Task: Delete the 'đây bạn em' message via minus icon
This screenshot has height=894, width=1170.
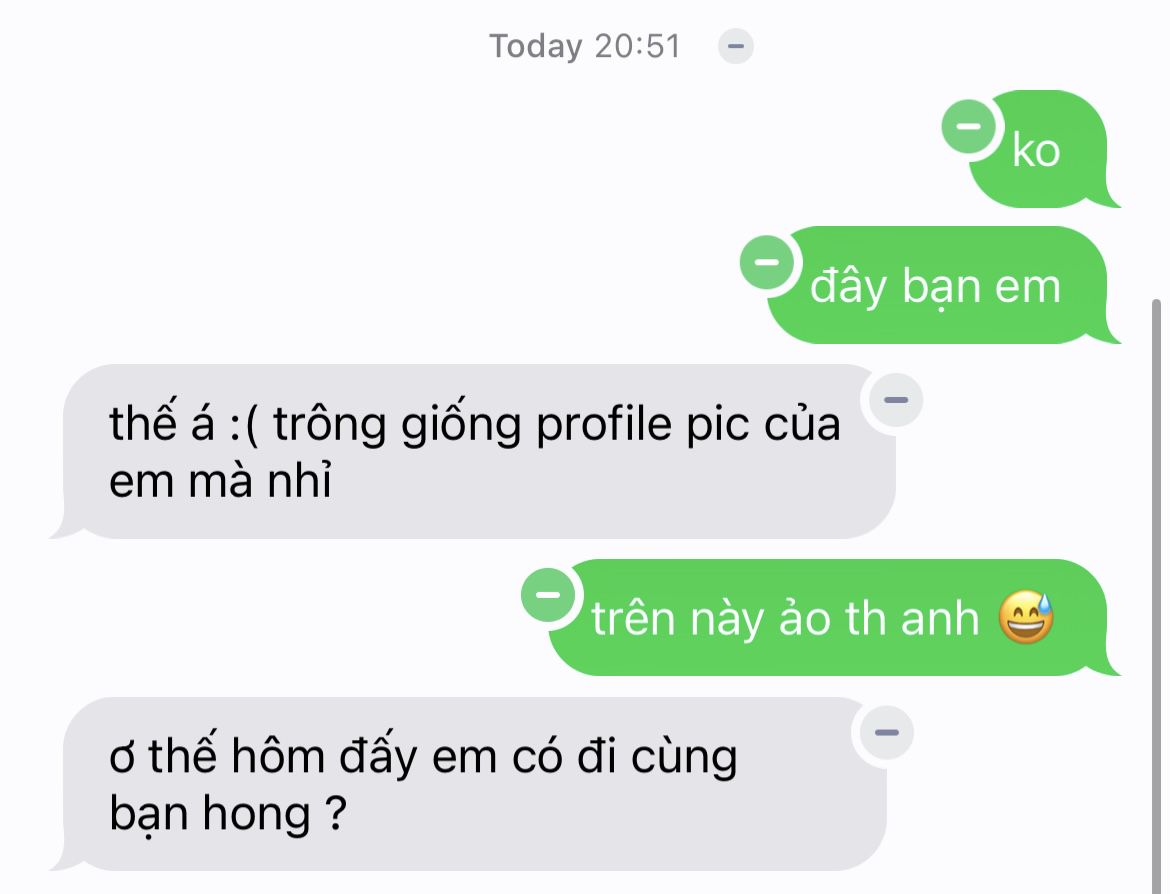Action: 766,262
